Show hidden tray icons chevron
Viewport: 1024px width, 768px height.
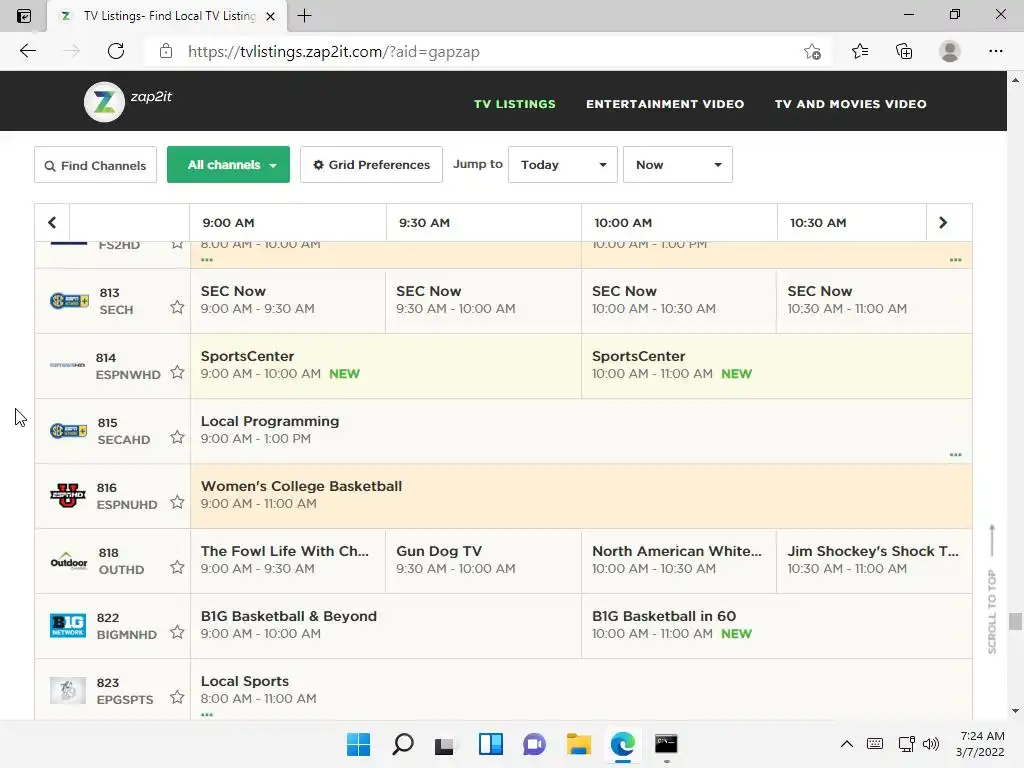[x=846, y=744]
